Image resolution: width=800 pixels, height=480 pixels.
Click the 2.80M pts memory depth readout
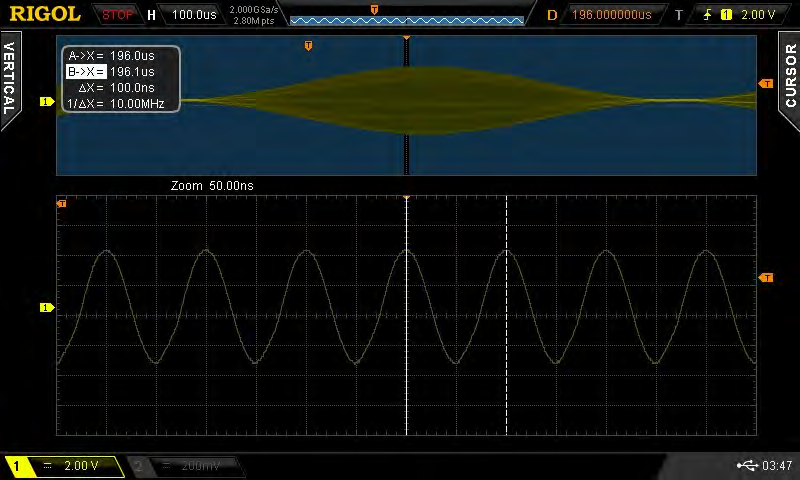[254, 21]
